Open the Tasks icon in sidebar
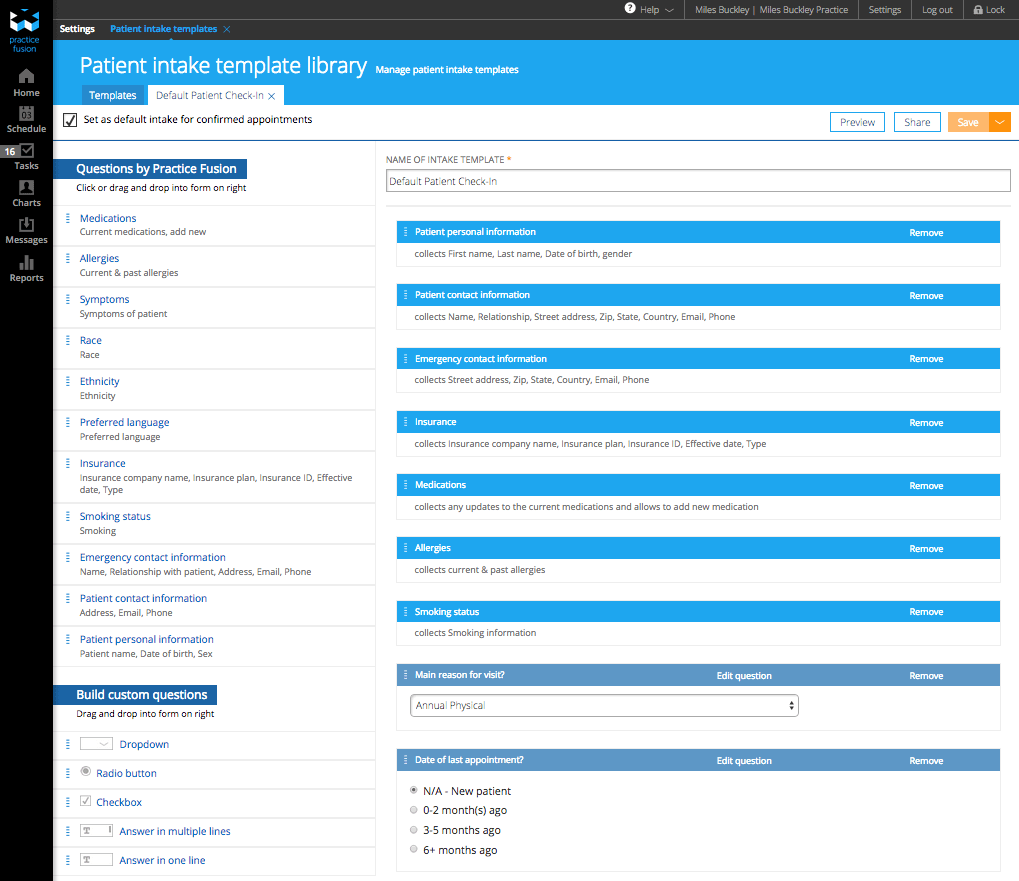Viewport: 1019px width, 881px height. [27, 152]
